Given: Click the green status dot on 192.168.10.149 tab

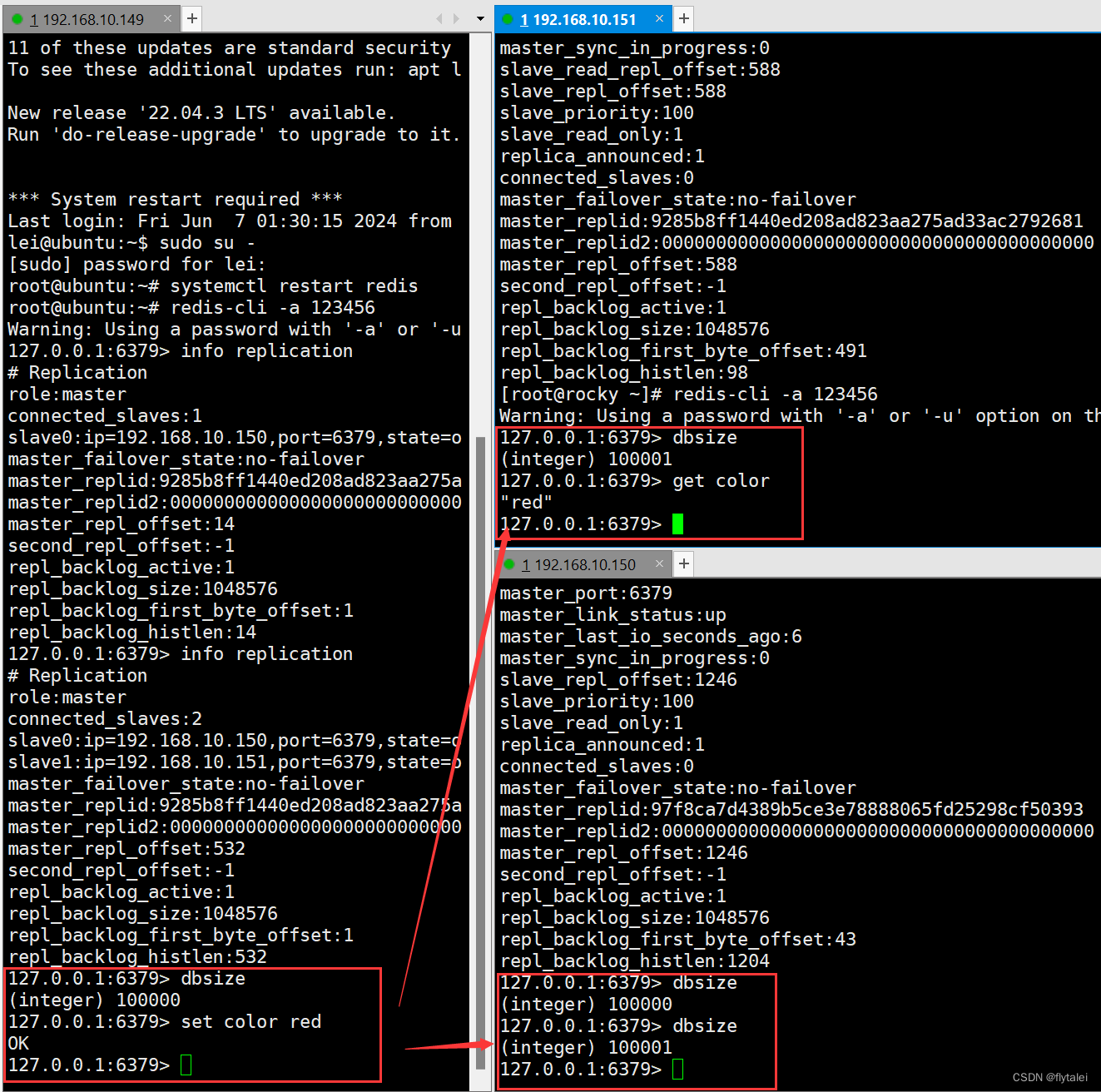Looking at the screenshot, I should pyautogui.click(x=17, y=19).
